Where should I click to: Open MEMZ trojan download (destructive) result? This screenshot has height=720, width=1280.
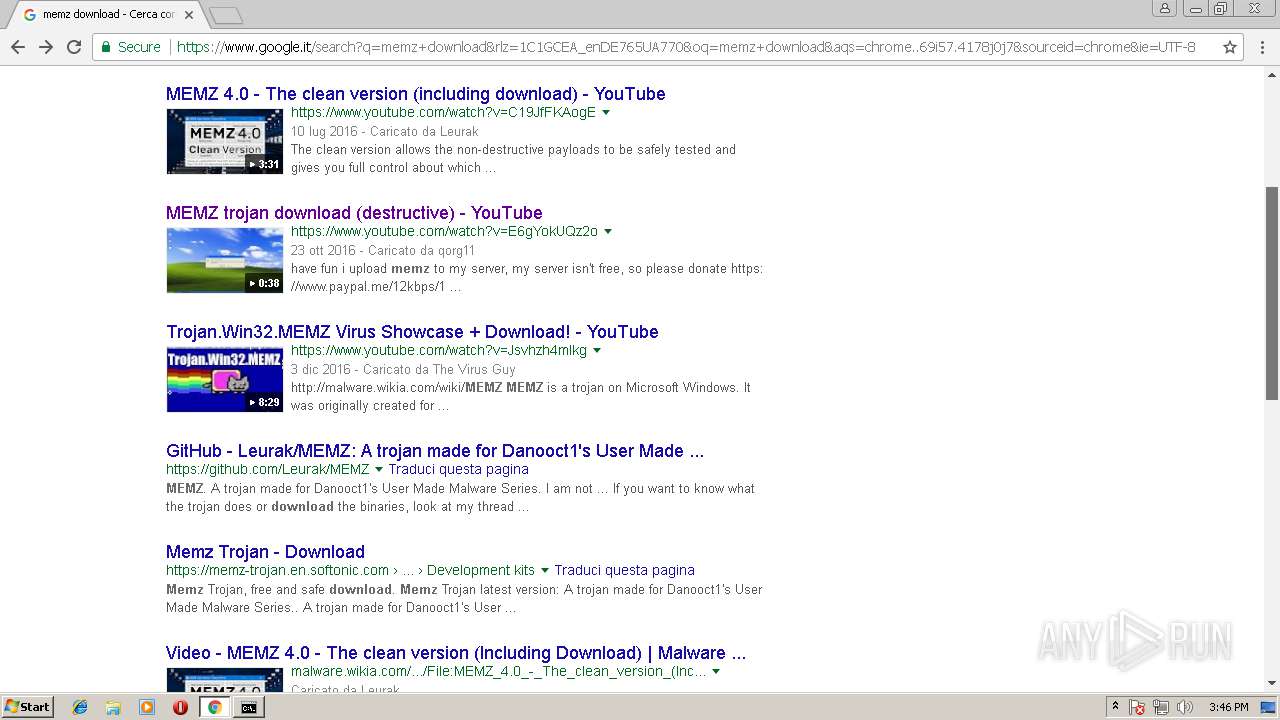(354, 213)
